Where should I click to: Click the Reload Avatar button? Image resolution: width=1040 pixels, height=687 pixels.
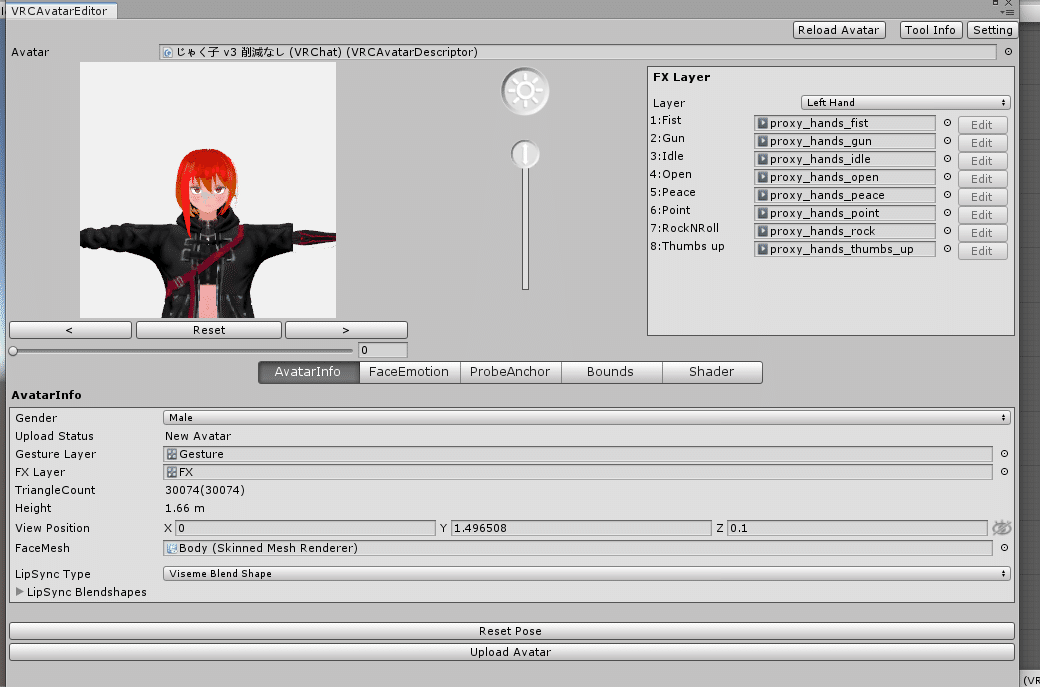pos(839,30)
